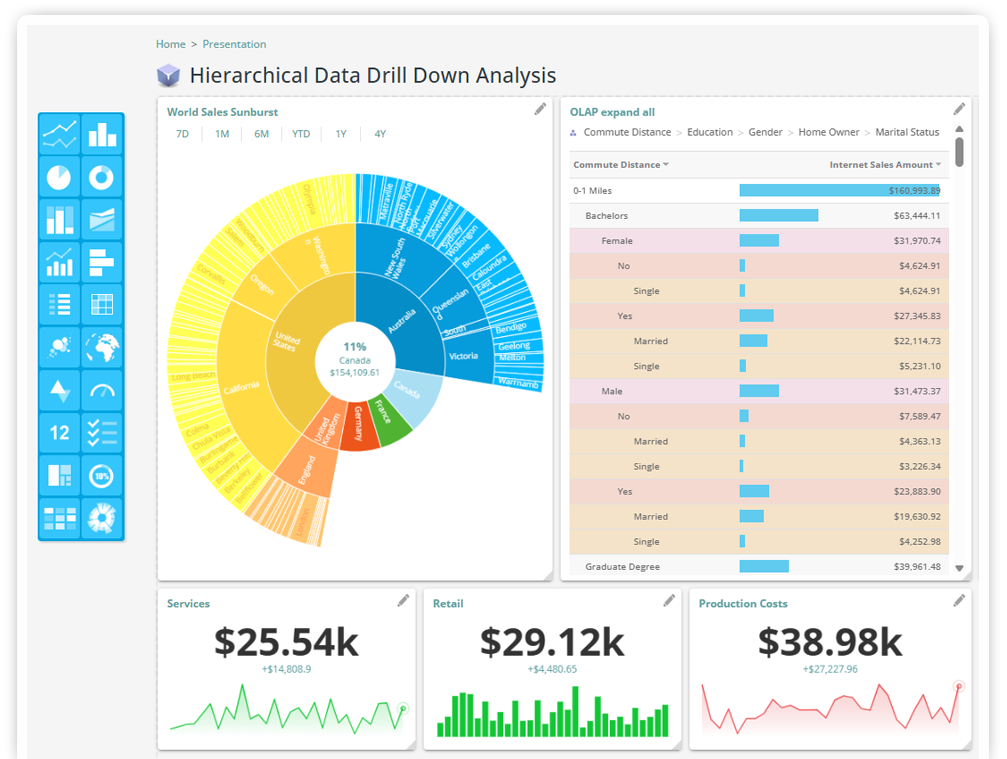Pick the gauge chart icon

coord(103,390)
